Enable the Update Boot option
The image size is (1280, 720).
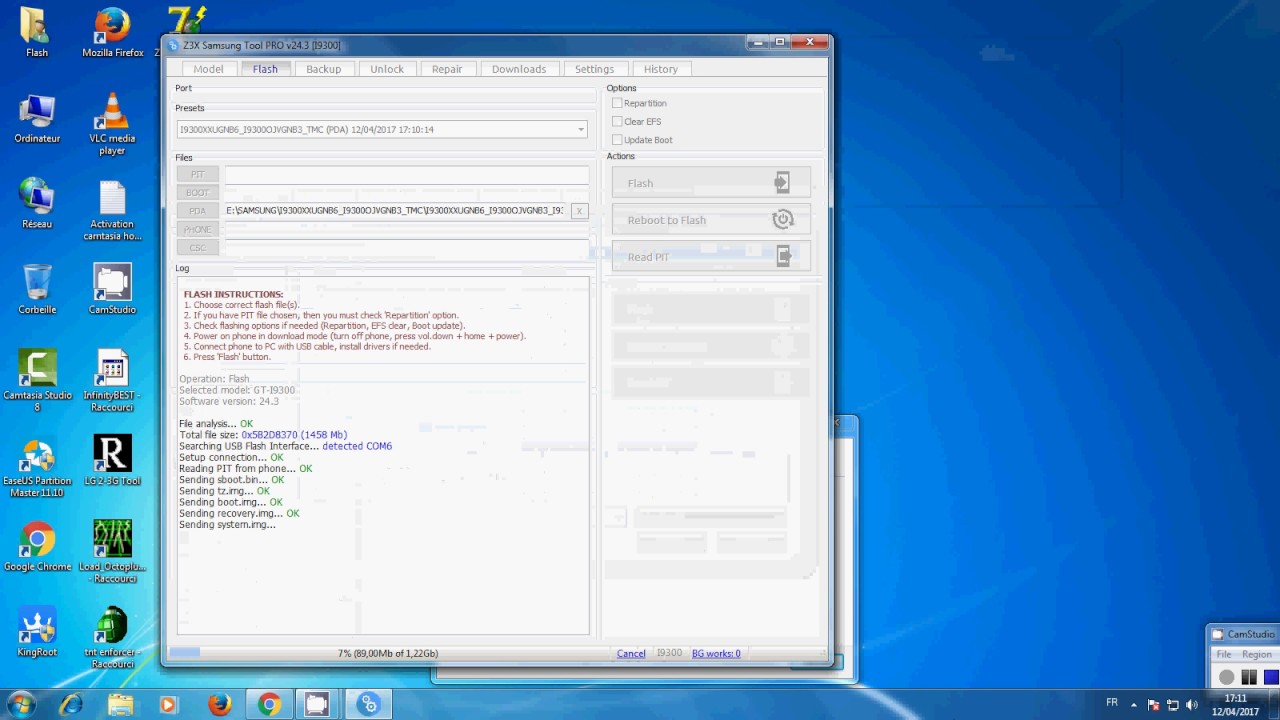tap(617, 140)
